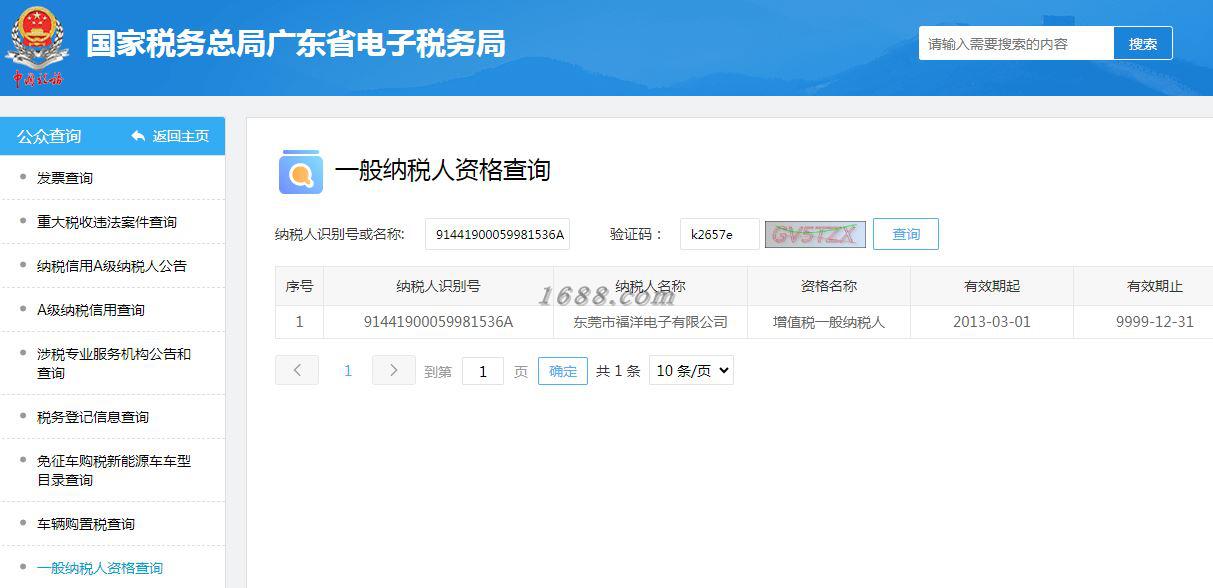Select 纳税信用A级纳税人公告 menu item
This screenshot has height=588, width=1213.
click(112, 266)
